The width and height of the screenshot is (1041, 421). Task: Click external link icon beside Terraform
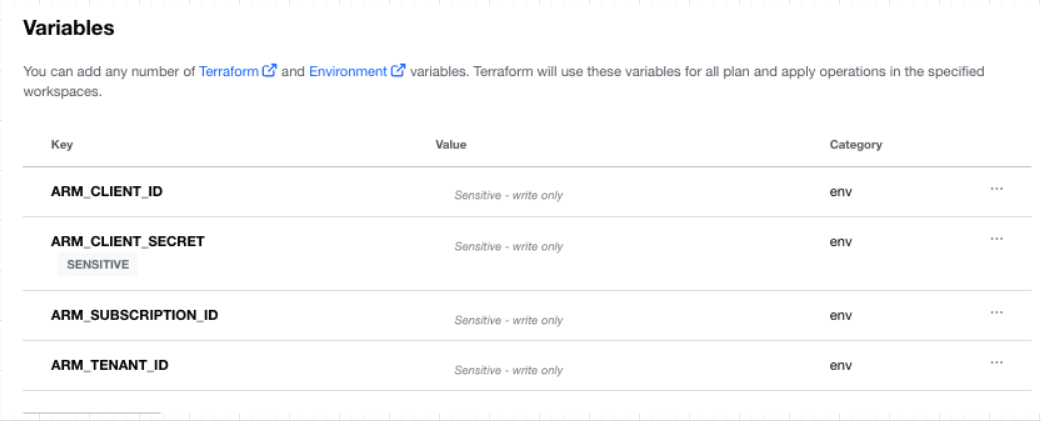pyautogui.click(x=269, y=72)
